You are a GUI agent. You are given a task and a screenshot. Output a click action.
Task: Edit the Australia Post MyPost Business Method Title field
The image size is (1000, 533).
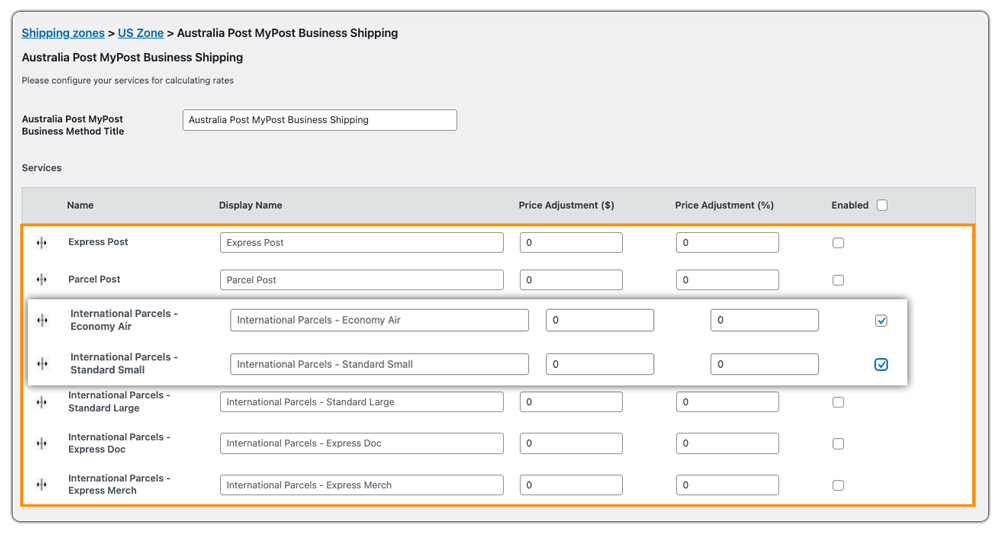320,120
